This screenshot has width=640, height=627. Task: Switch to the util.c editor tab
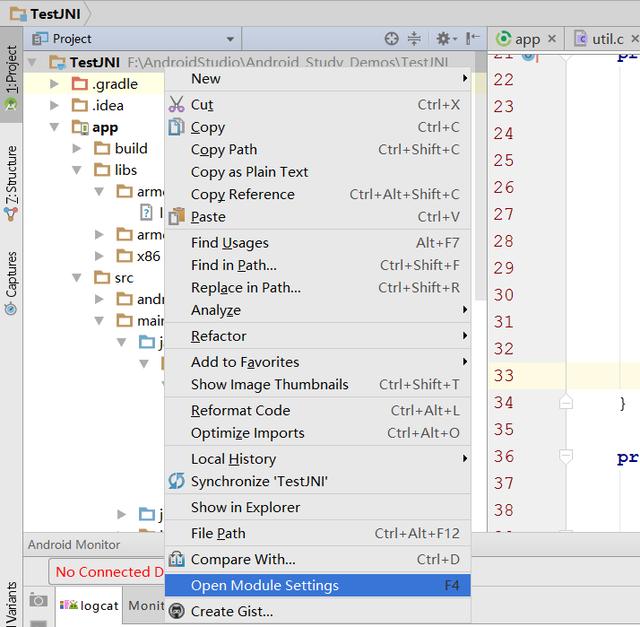(603, 39)
